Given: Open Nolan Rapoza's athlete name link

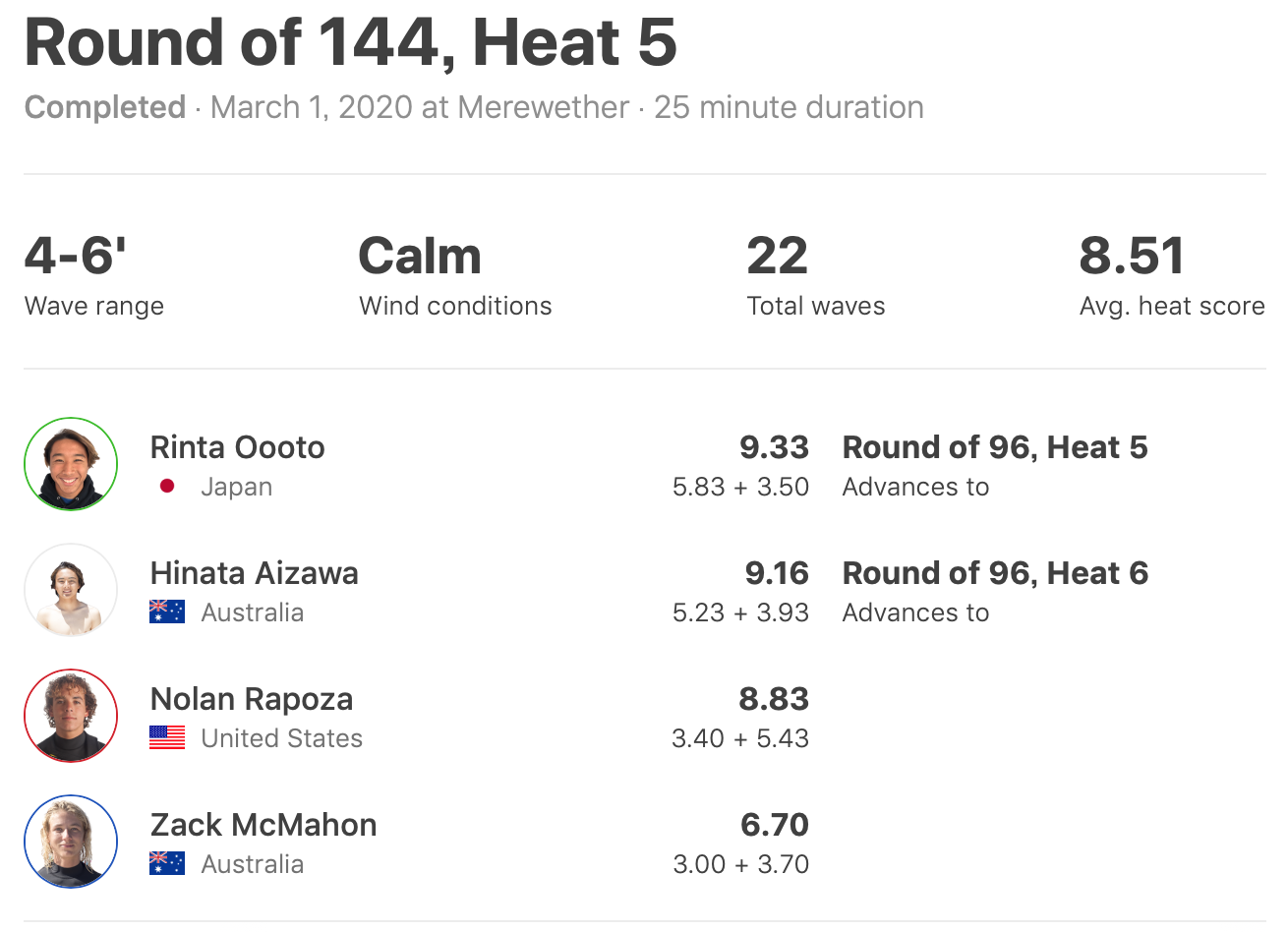Looking at the screenshot, I should coord(251,699).
